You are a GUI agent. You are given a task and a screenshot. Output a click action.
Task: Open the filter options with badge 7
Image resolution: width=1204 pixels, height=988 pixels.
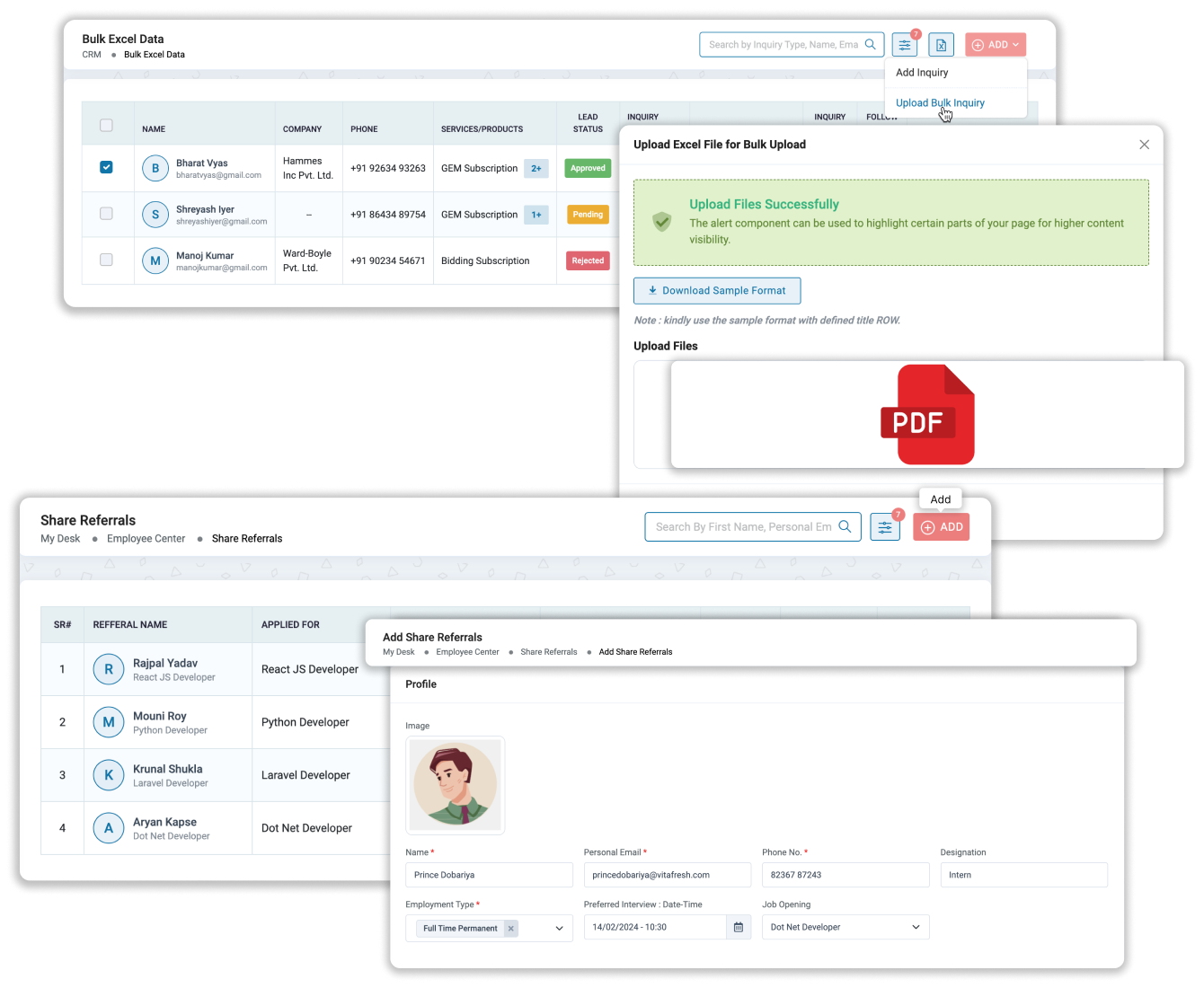click(904, 44)
